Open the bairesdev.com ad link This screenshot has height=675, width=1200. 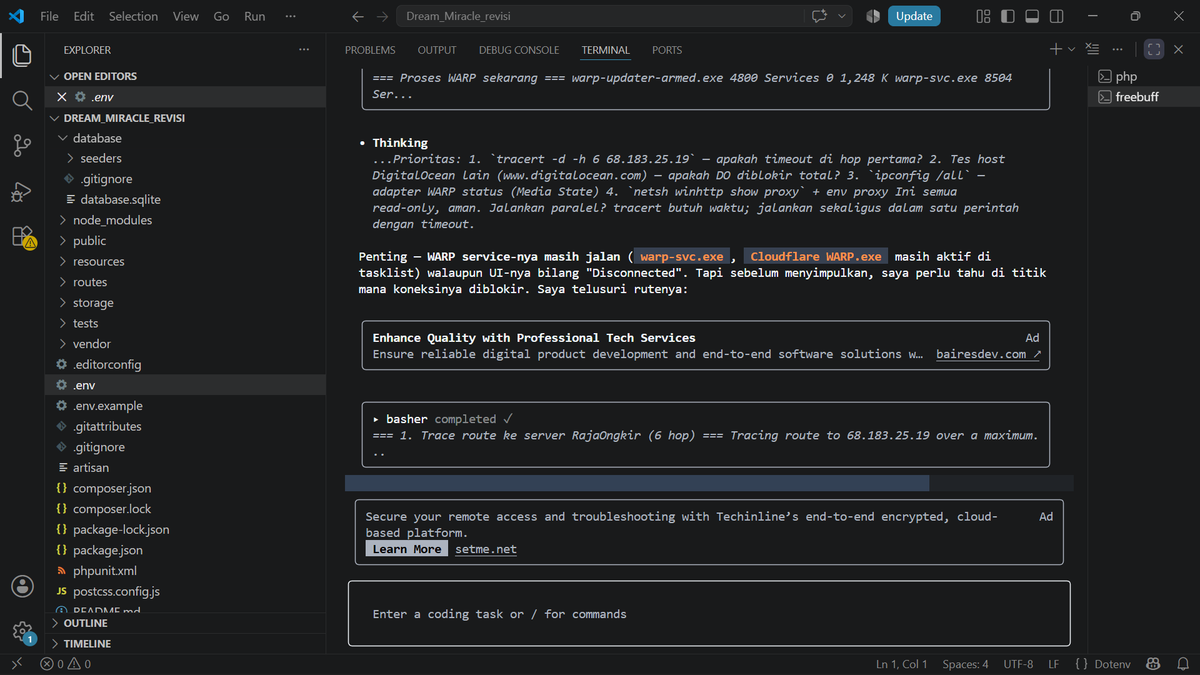click(x=988, y=354)
